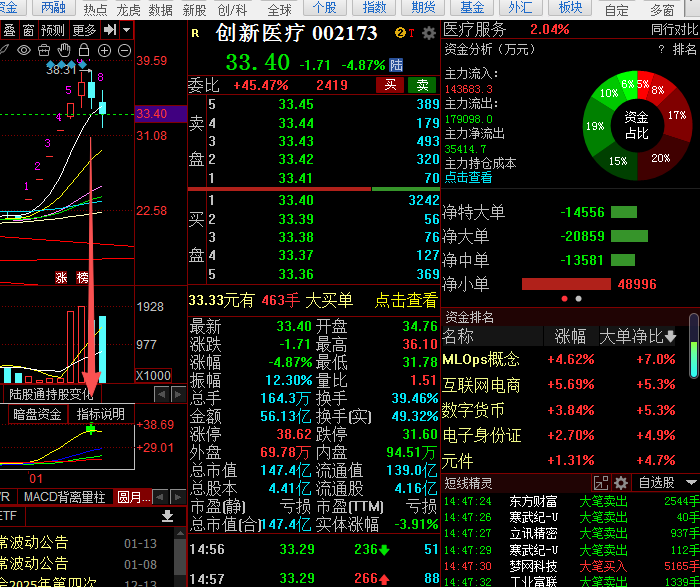
Task: Click the download arrow icon near ETF
Action: [167, 516]
